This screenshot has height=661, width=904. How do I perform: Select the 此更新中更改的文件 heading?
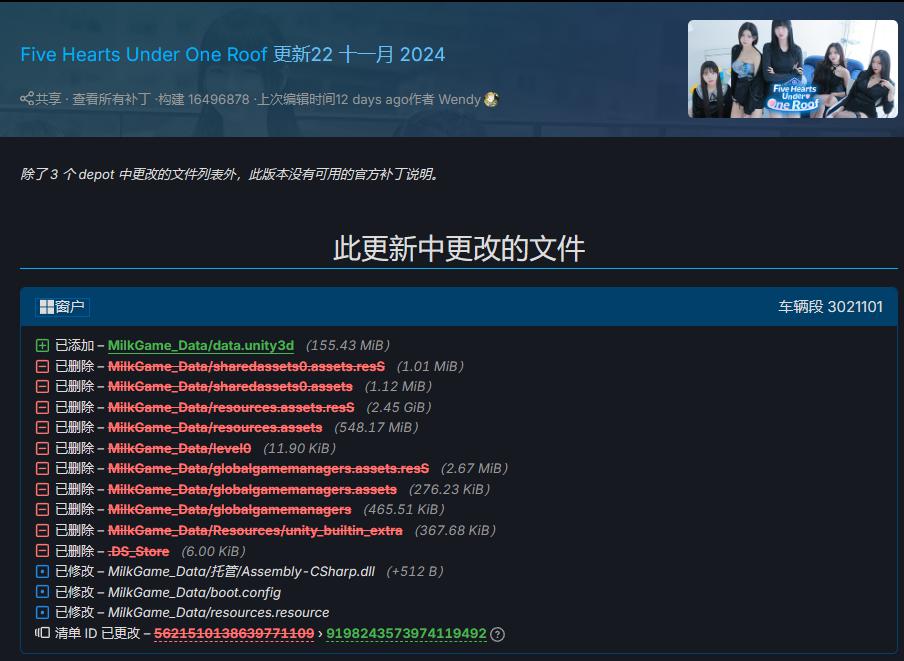pyautogui.click(x=459, y=249)
